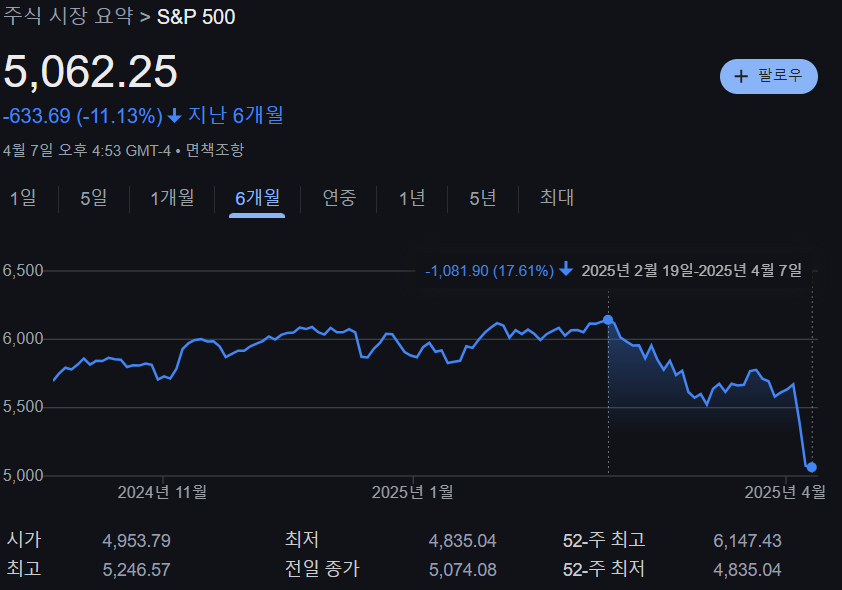
Task: Click the 전일 종가 label
Action: click(x=322, y=569)
